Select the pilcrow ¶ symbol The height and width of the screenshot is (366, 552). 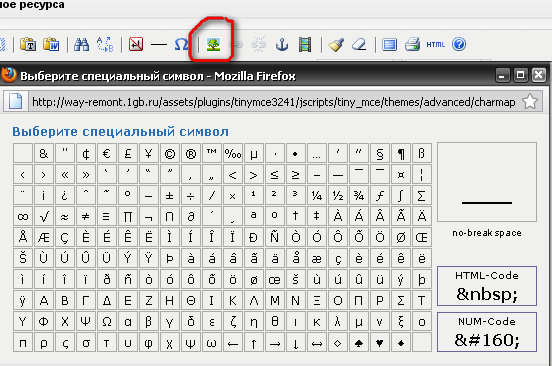(401, 153)
